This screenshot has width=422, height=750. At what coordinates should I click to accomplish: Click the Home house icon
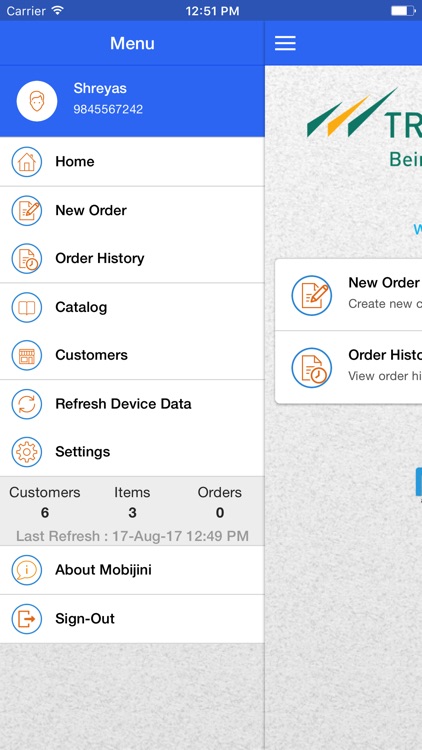tap(27, 162)
